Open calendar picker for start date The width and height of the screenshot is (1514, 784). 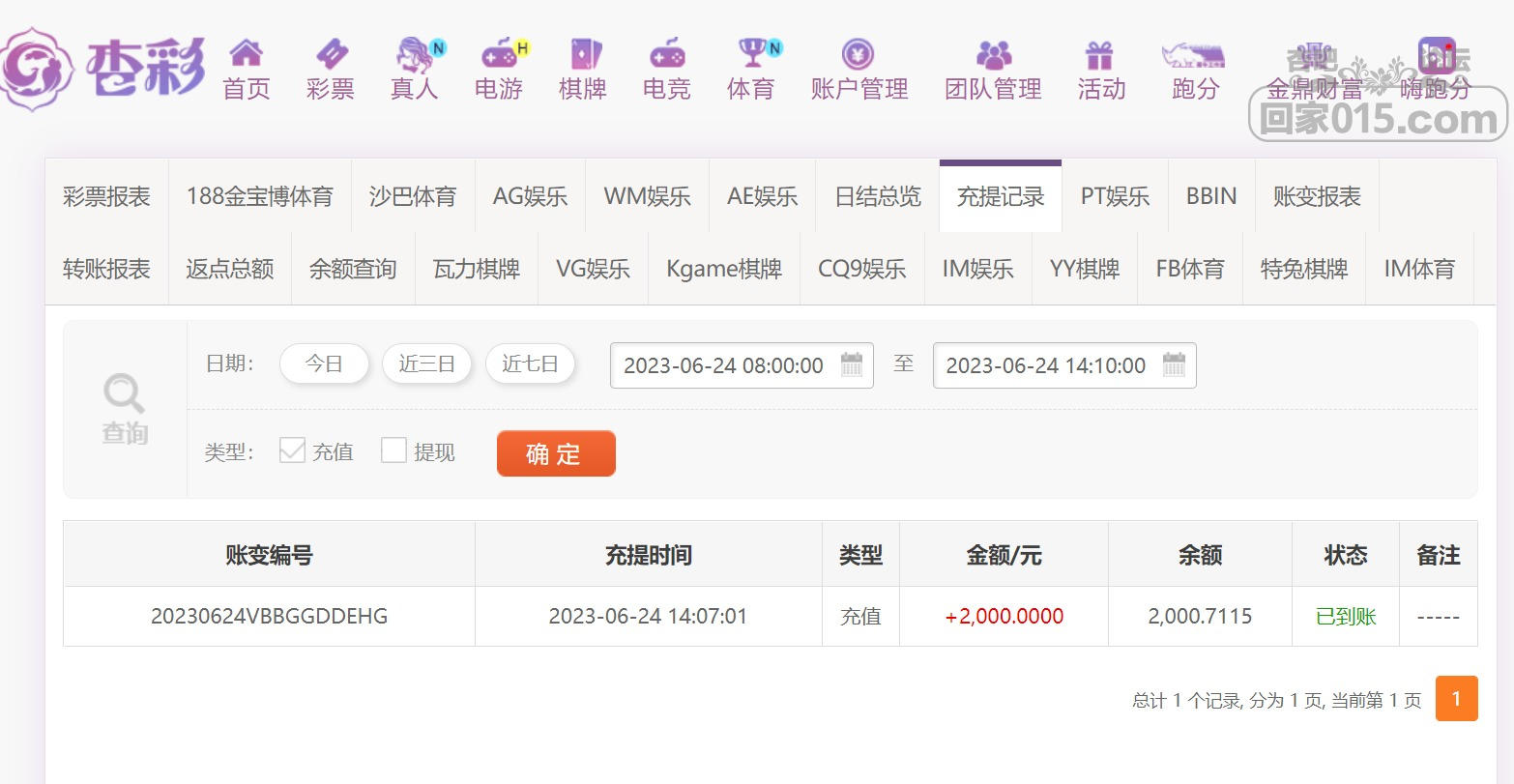852,364
